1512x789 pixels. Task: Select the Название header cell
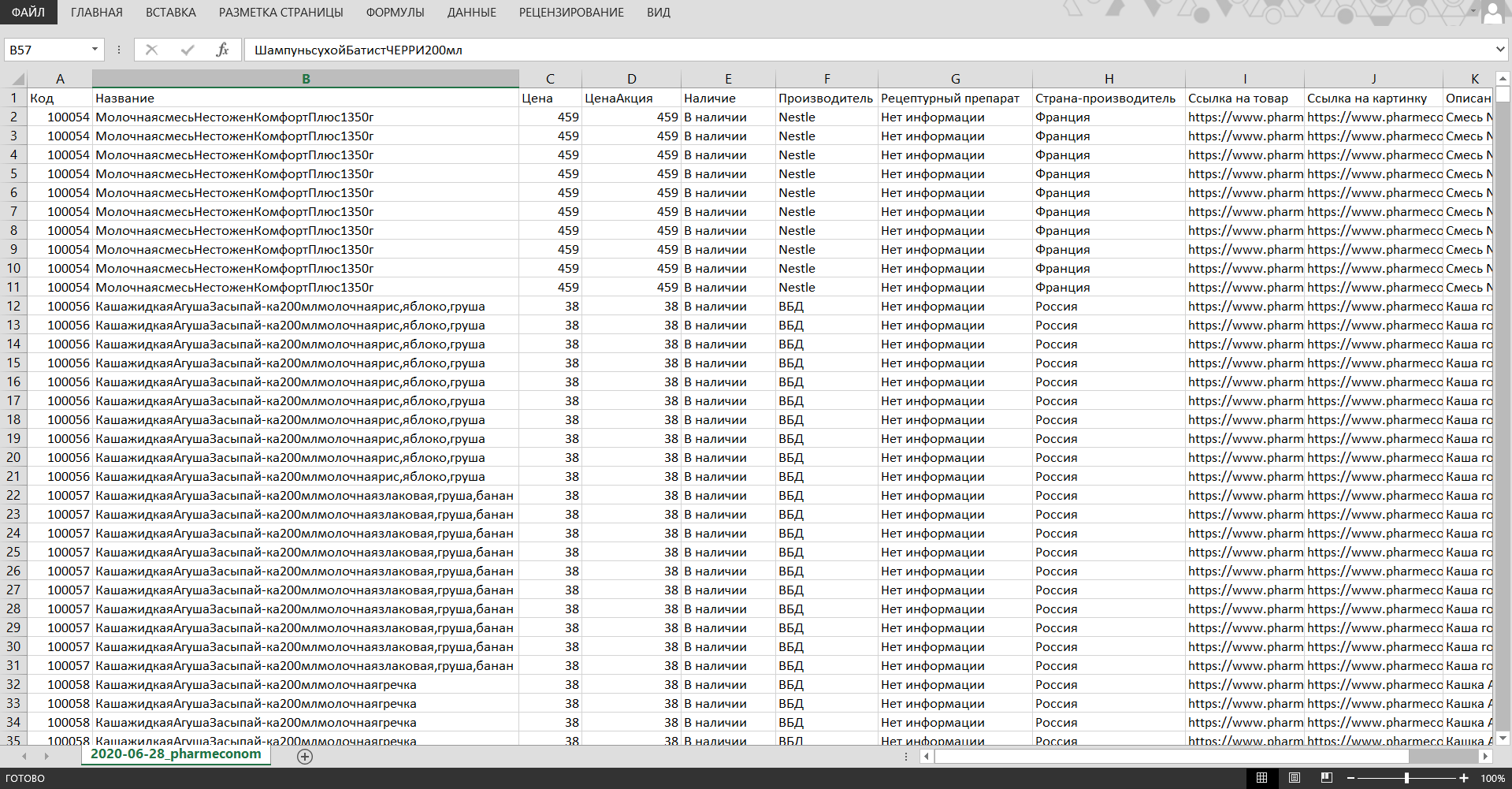coord(306,98)
